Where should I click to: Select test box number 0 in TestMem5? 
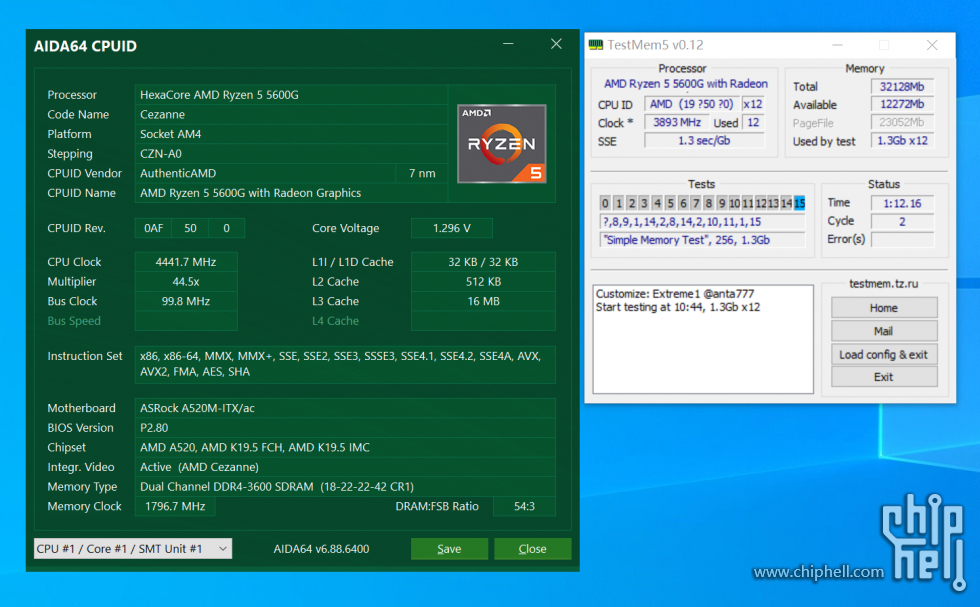(x=605, y=203)
